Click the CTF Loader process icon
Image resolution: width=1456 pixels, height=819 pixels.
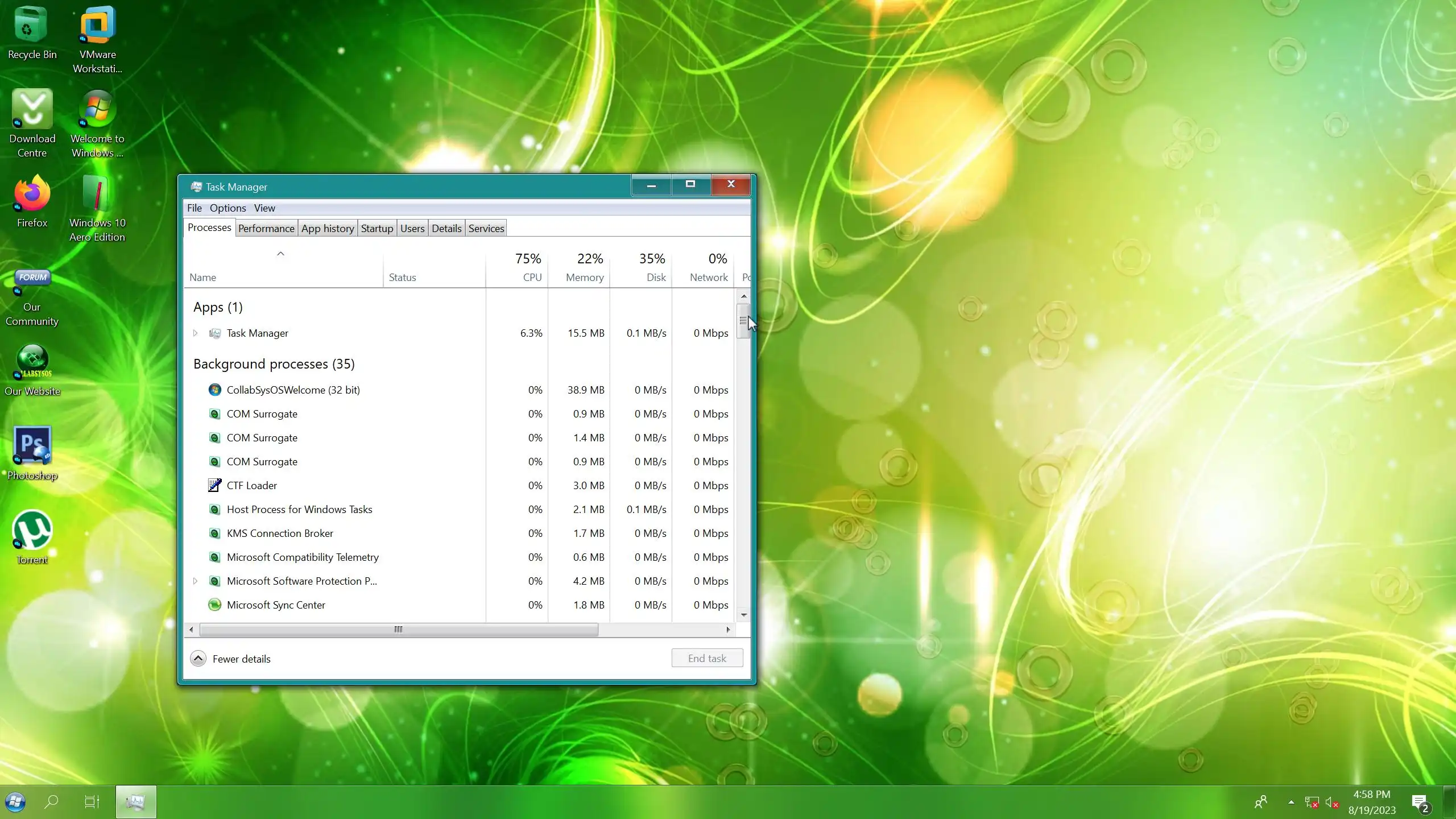[214, 485]
